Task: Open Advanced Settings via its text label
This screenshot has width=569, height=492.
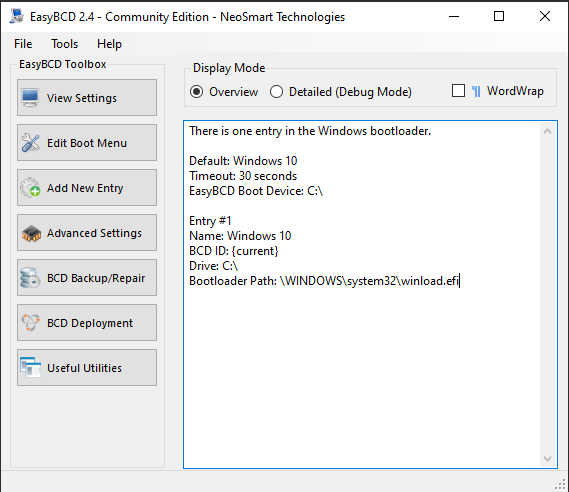Action: [x=94, y=233]
